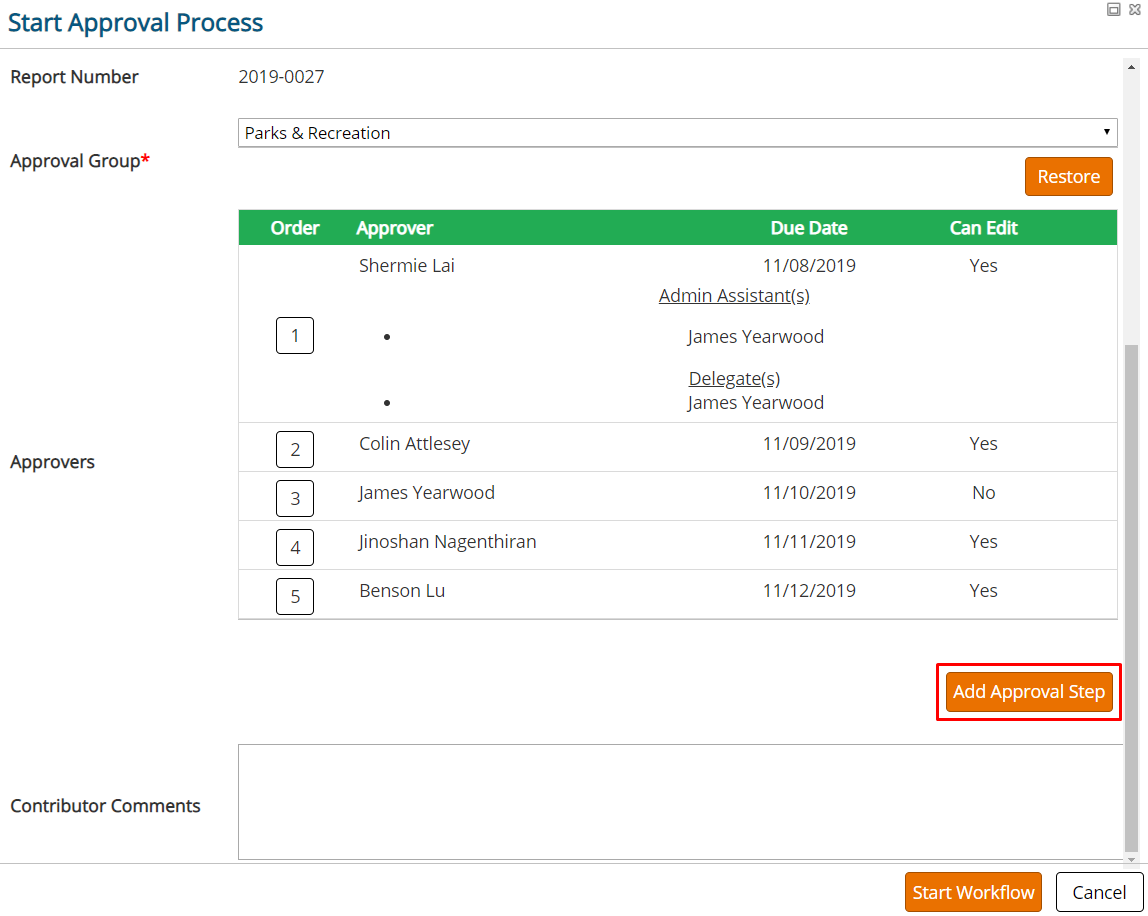Viewport: 1148px width, 916px height.
Task: Click the vertical scrollbar thumb
Action: point(1131,599)
